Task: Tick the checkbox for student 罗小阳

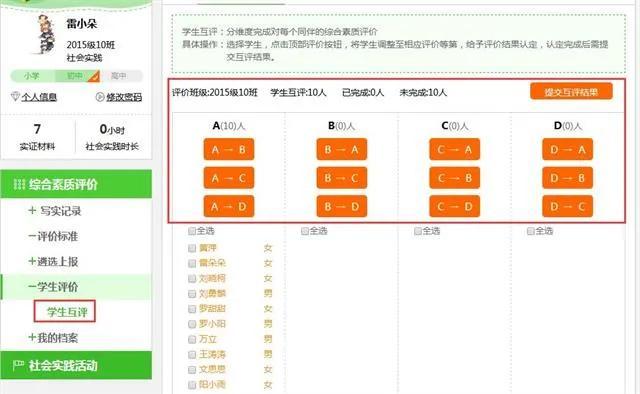Action: coord(192,324)
